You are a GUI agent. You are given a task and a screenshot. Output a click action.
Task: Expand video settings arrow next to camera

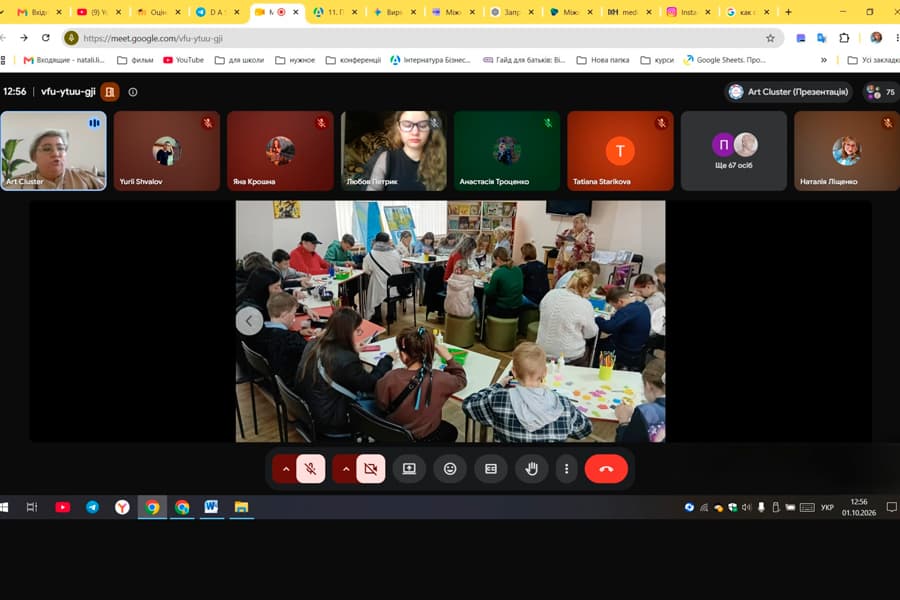pyautogui.click(x=346, y=469)
